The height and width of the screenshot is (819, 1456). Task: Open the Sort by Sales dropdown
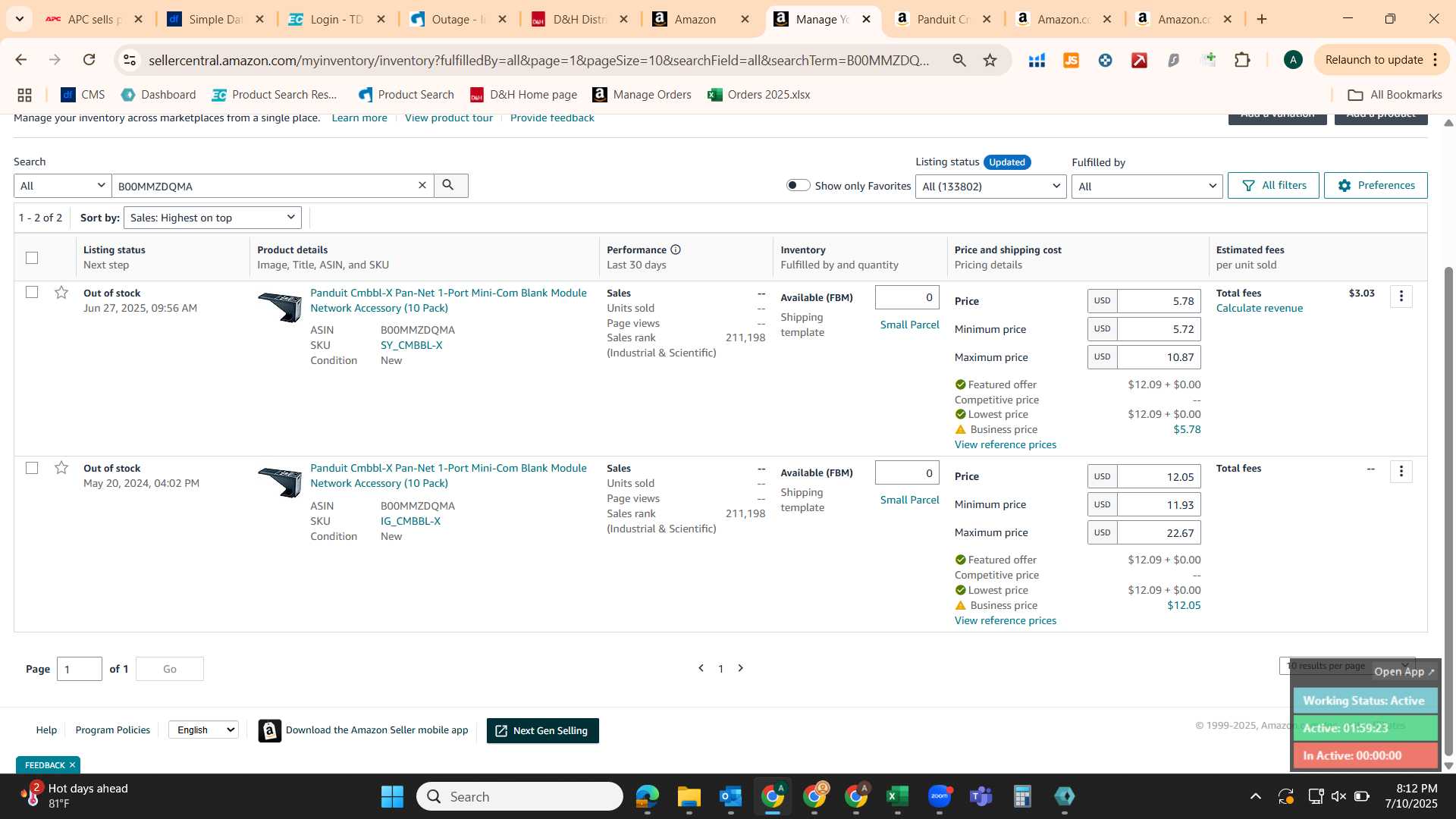pyautogui.click(x=212, y=218)
